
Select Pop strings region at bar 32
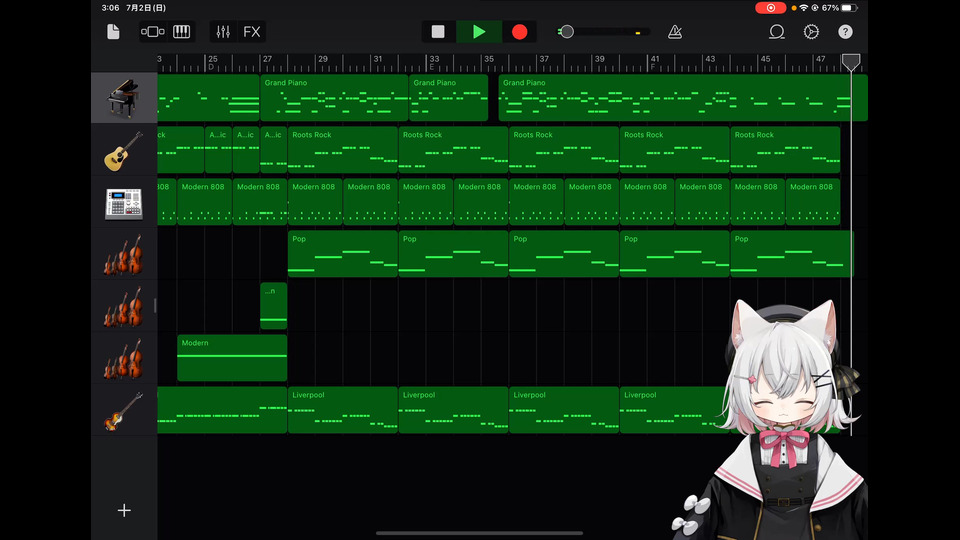(x=454, y=254)
